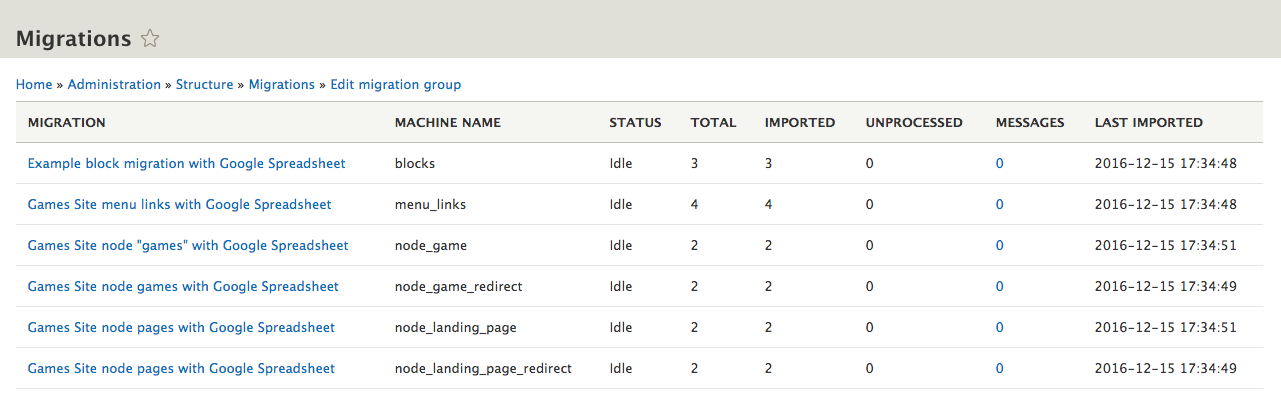Screen dimensions: 1281x409
Task: Navigate to Migrations breadcrumb link
Action: pos(282,85)
